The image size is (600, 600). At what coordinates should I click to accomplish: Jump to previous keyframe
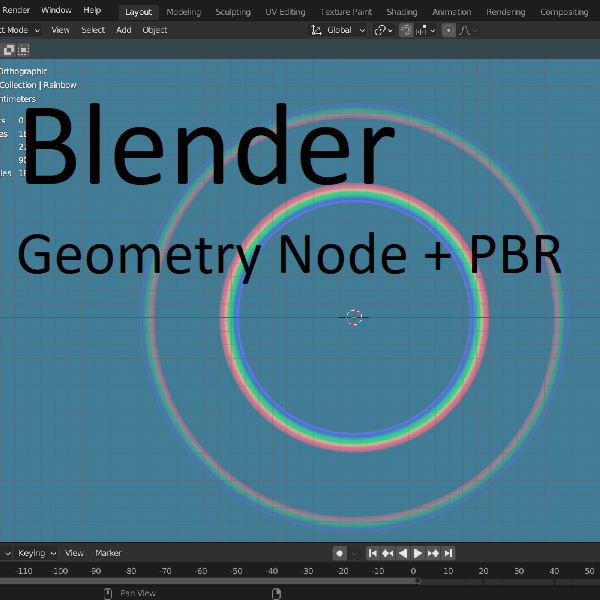point(388,553)
